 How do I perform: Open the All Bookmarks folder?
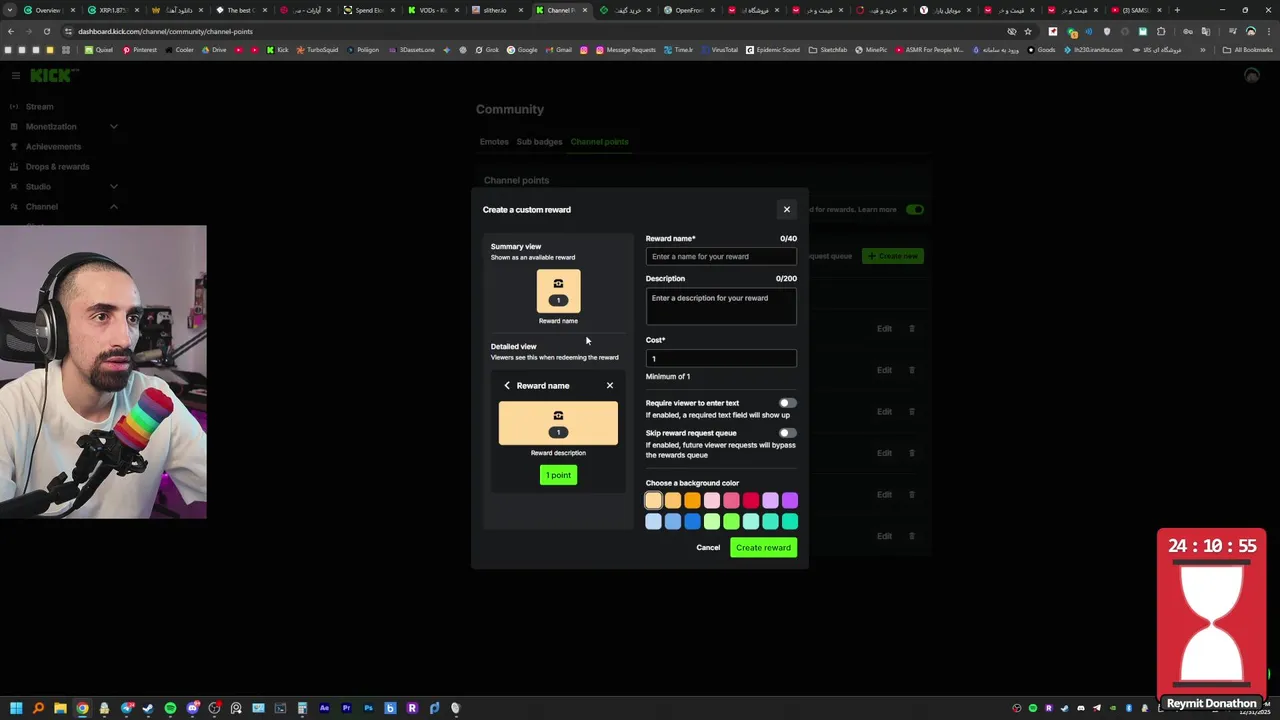(x=1248, y=49)
